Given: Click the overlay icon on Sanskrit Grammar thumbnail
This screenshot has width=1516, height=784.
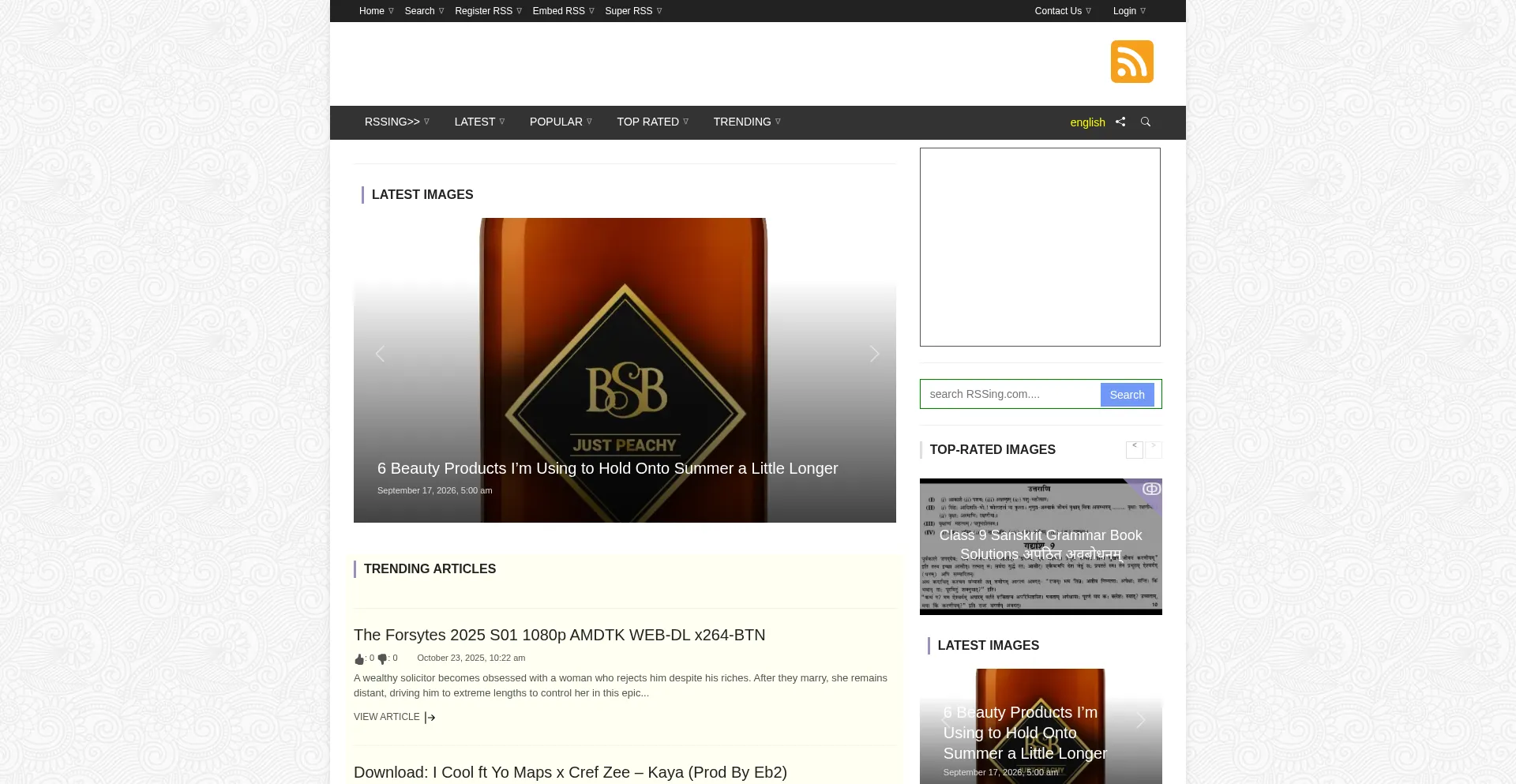Looking at the screenshot, I should point(1151,489).
